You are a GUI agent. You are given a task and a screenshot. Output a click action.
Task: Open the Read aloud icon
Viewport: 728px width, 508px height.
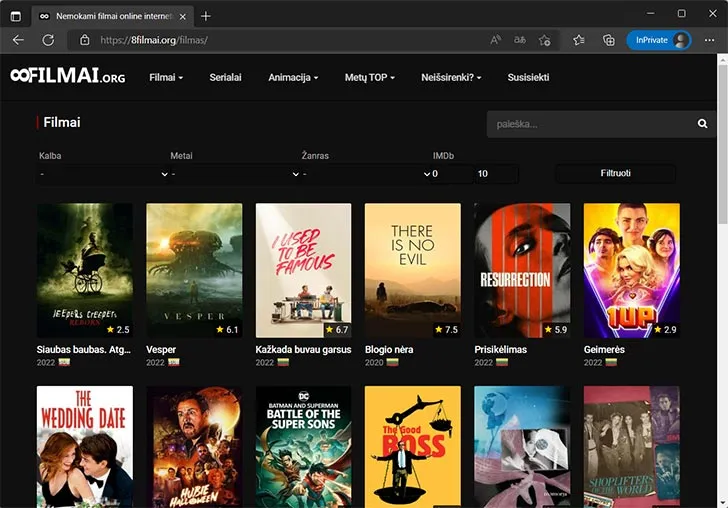pyautogui.click(x=495, y=40)
